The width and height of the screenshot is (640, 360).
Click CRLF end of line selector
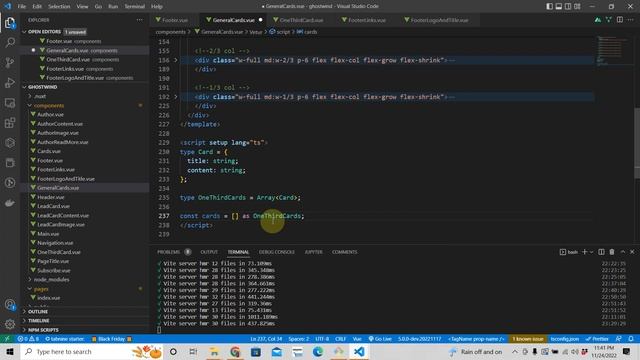(340, 339)
